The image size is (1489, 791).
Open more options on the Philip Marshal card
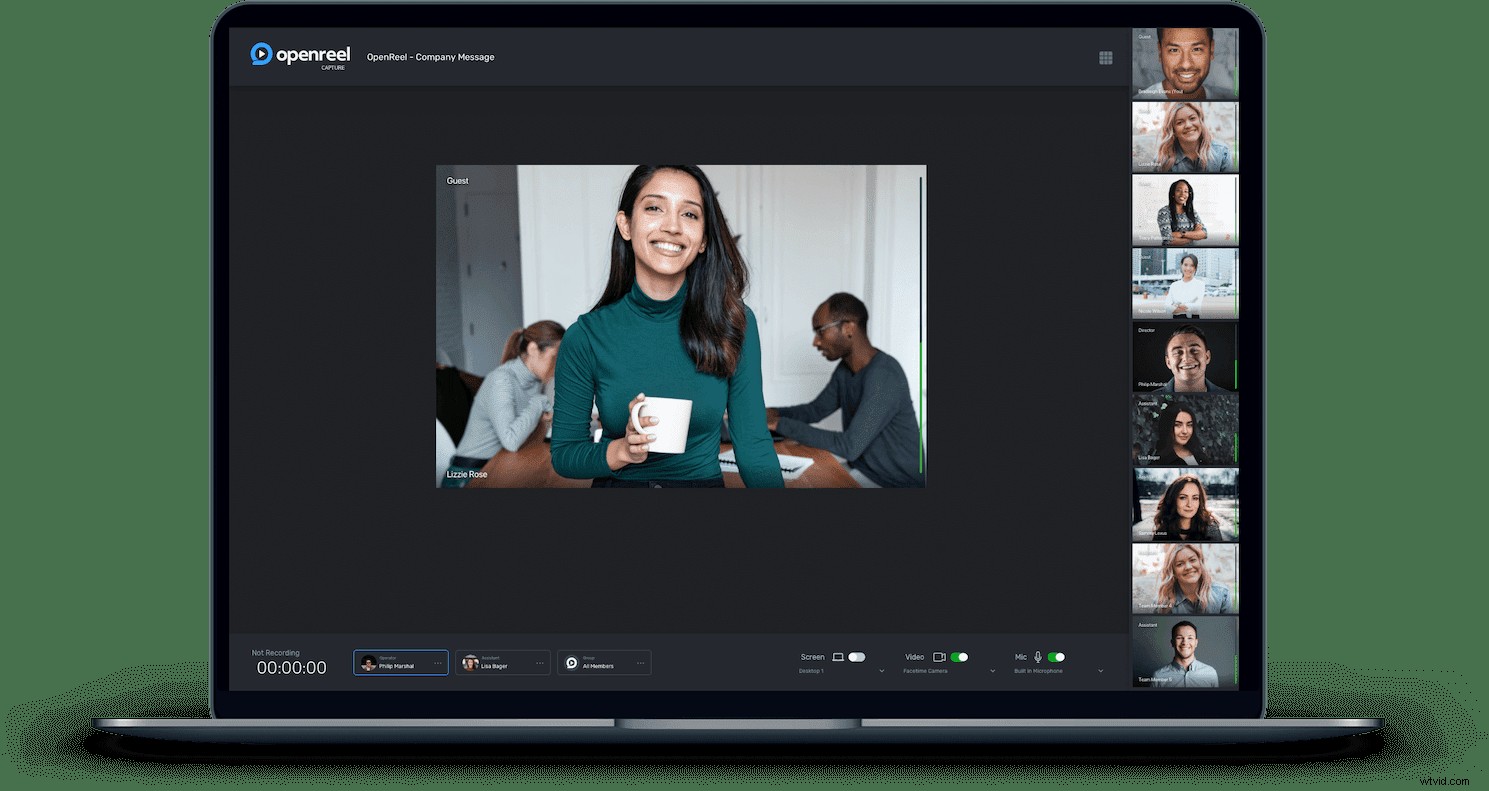tap(438, 662)
